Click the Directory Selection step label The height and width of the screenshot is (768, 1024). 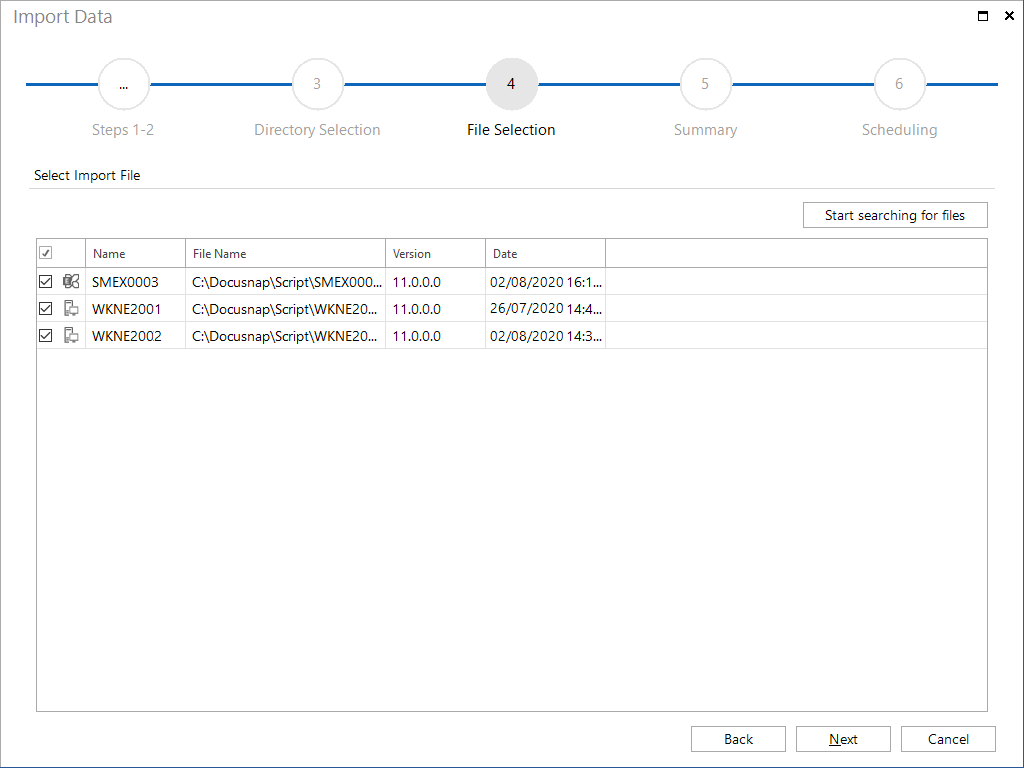(x=317, y=130)
